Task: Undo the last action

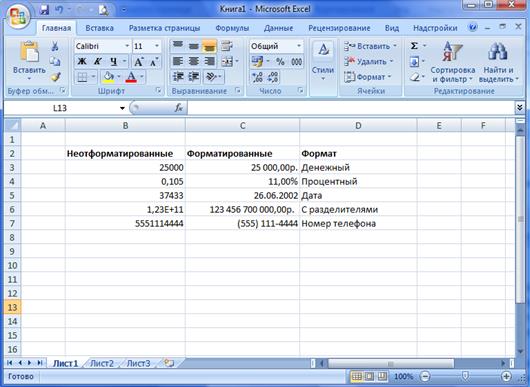Action: point(59,10)
